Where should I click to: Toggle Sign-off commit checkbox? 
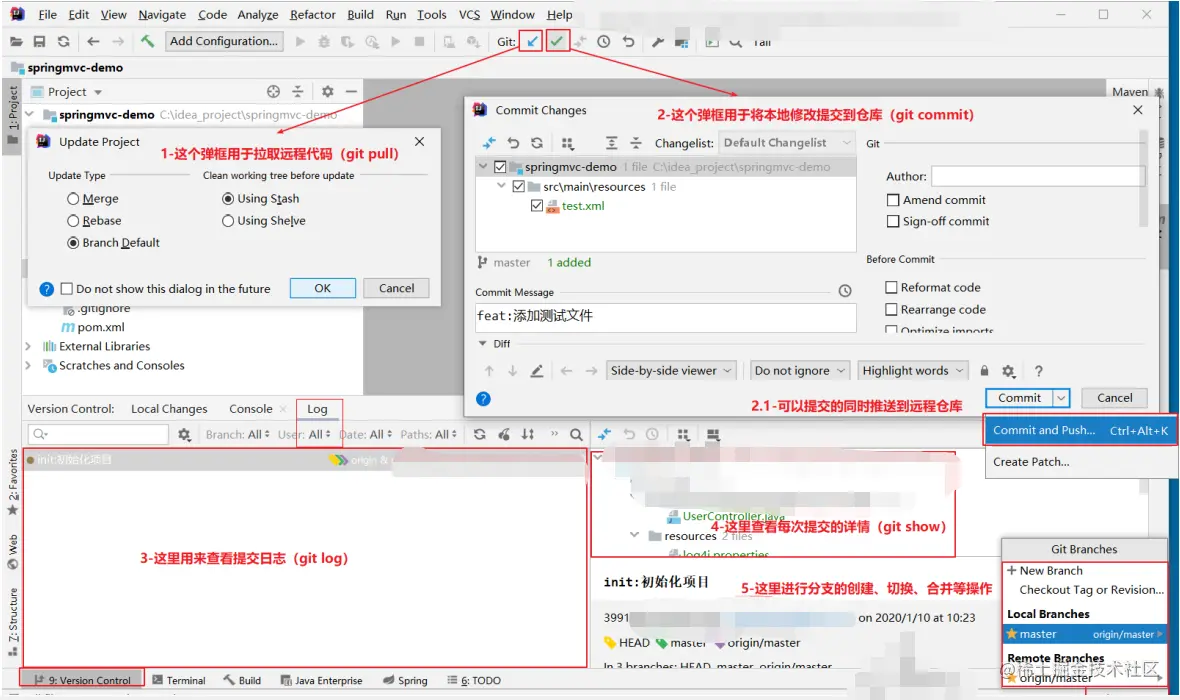click(x=893, y=221)
